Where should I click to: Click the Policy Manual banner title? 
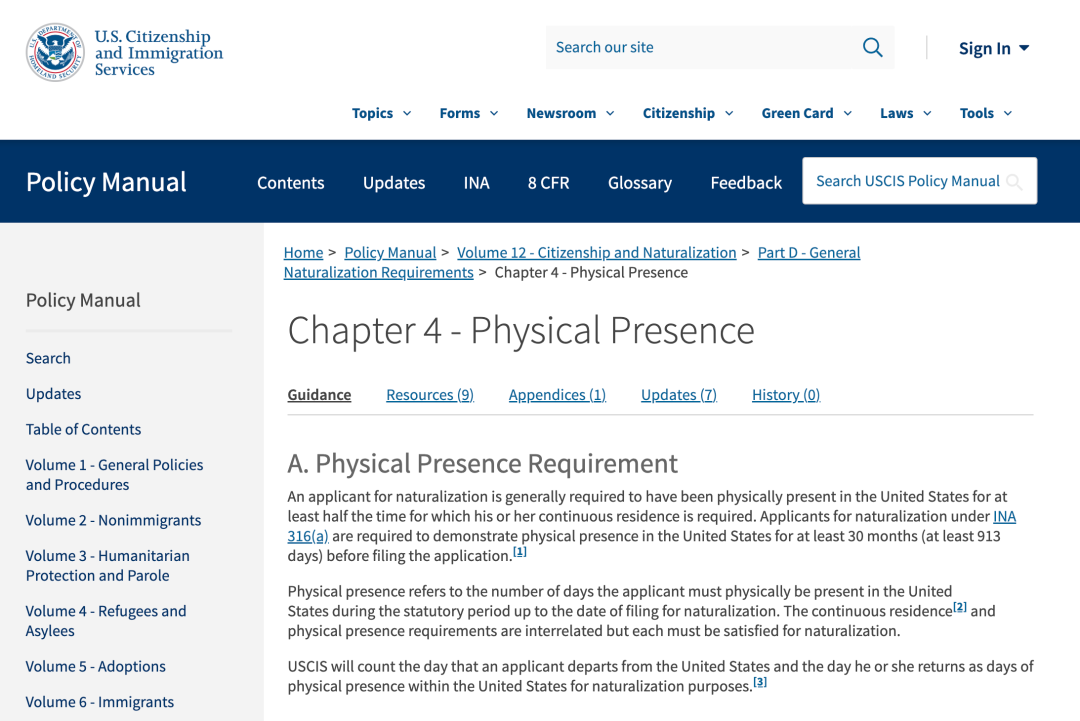tap(106, 182)
